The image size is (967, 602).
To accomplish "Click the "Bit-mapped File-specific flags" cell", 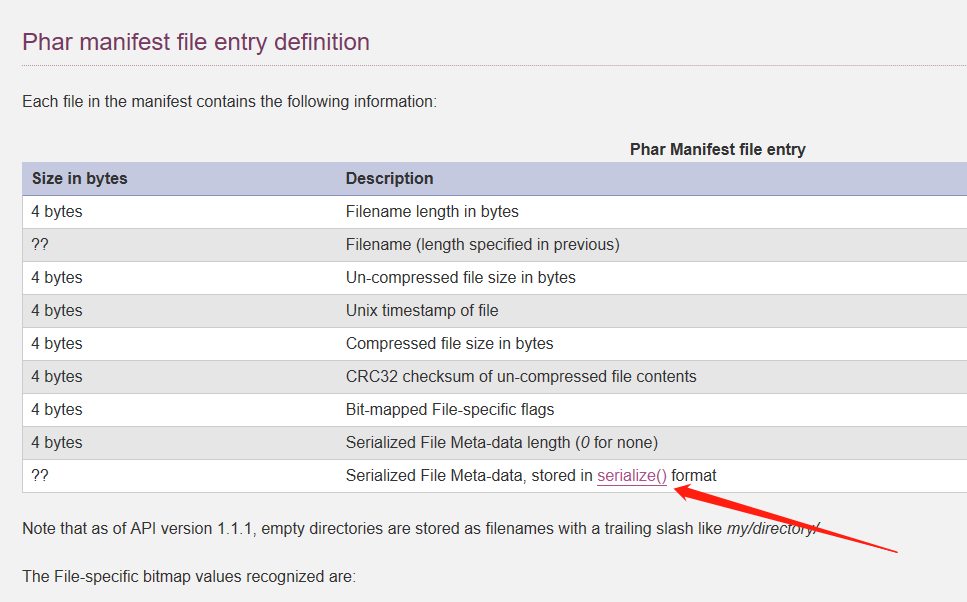I will pyautogui.click(x=450, y=410).
